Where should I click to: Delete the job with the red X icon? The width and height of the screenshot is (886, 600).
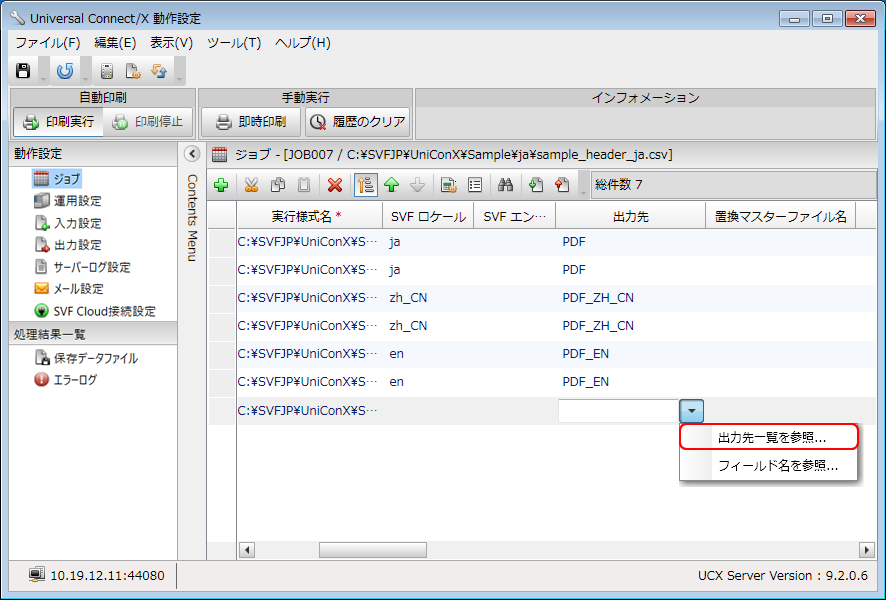coord(335,185)
